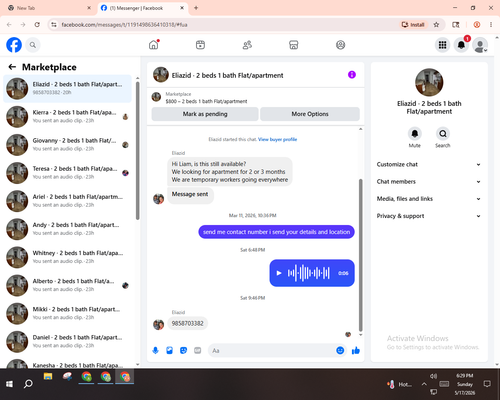
Task: Expand Media, files and links section
Action: [x=429, y=199]
